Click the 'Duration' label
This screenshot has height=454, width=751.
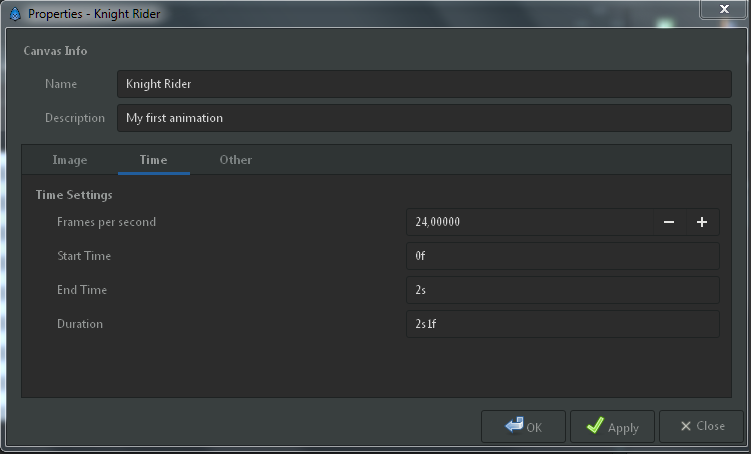[80, 324]
